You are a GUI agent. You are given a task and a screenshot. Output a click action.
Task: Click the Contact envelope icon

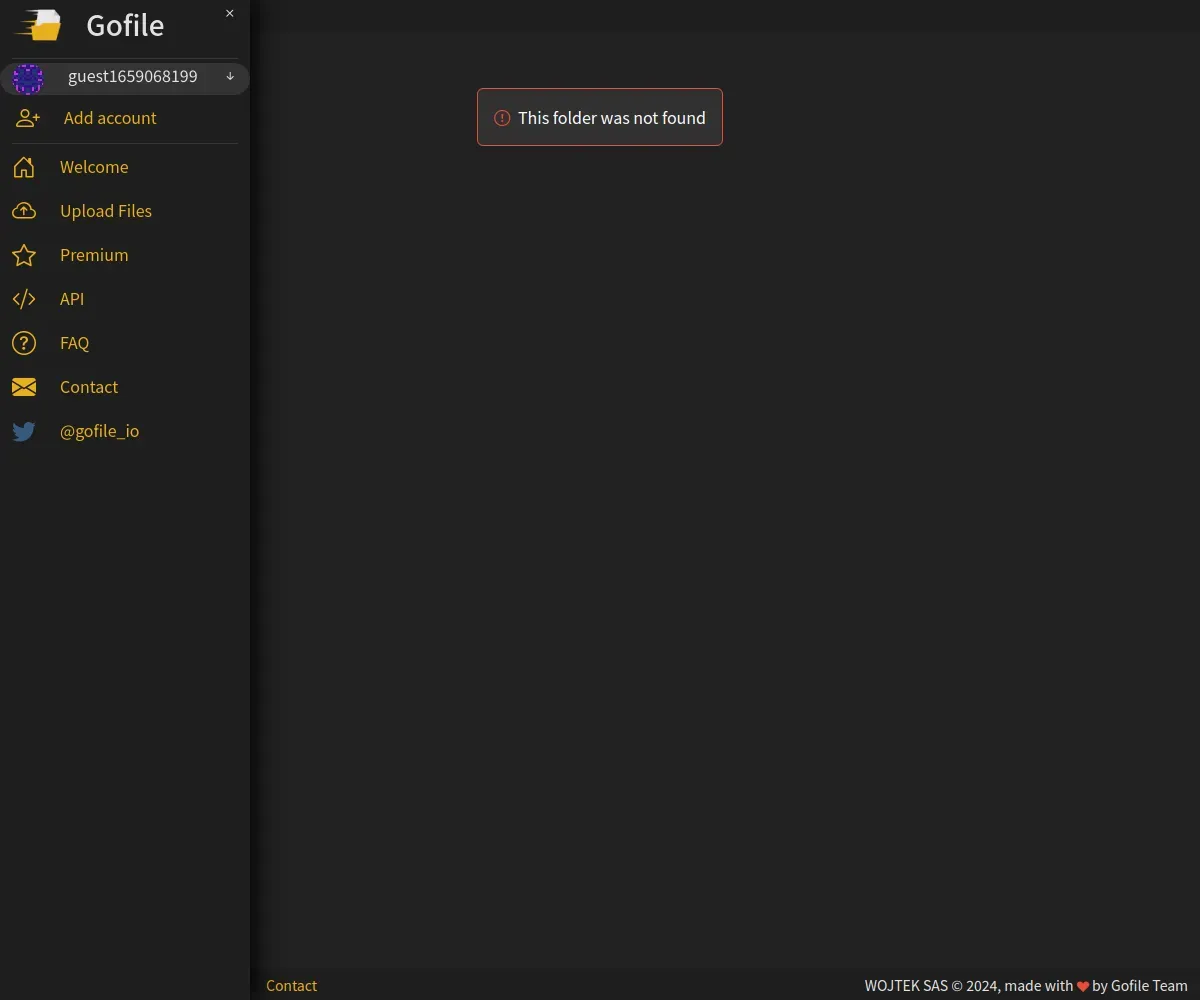24,387
